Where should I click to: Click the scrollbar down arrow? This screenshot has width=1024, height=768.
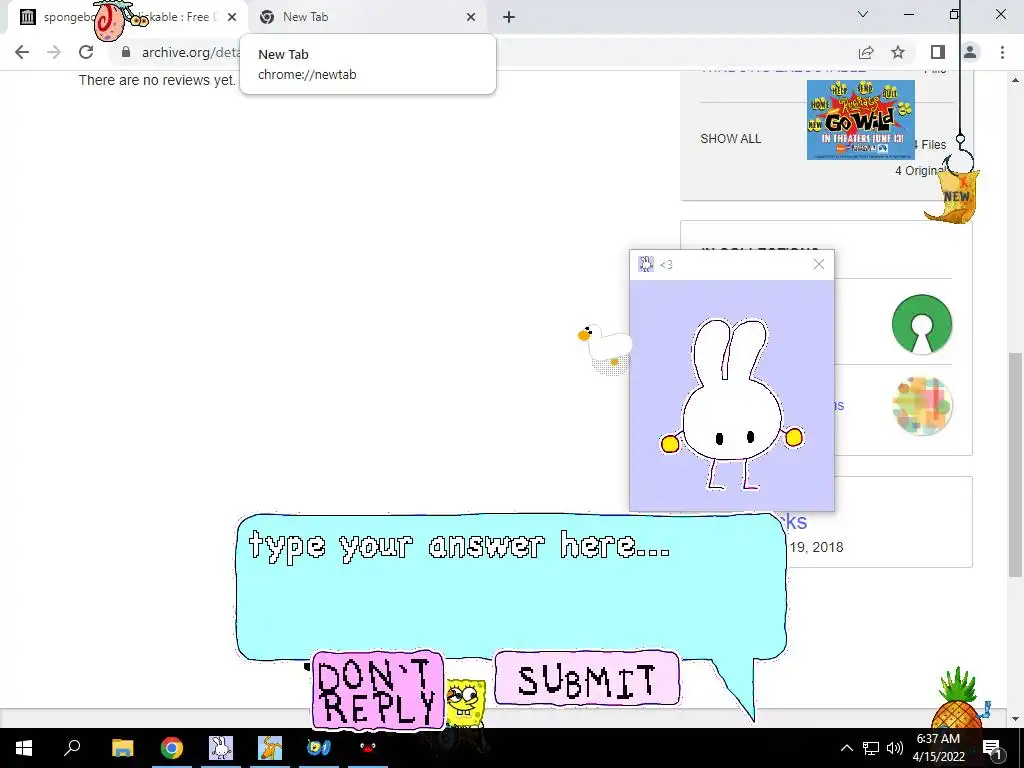coord(1015,718)
